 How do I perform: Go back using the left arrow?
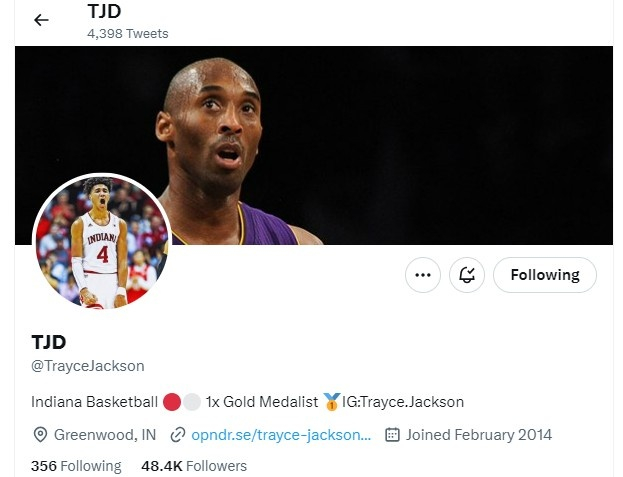coord(41,20)
